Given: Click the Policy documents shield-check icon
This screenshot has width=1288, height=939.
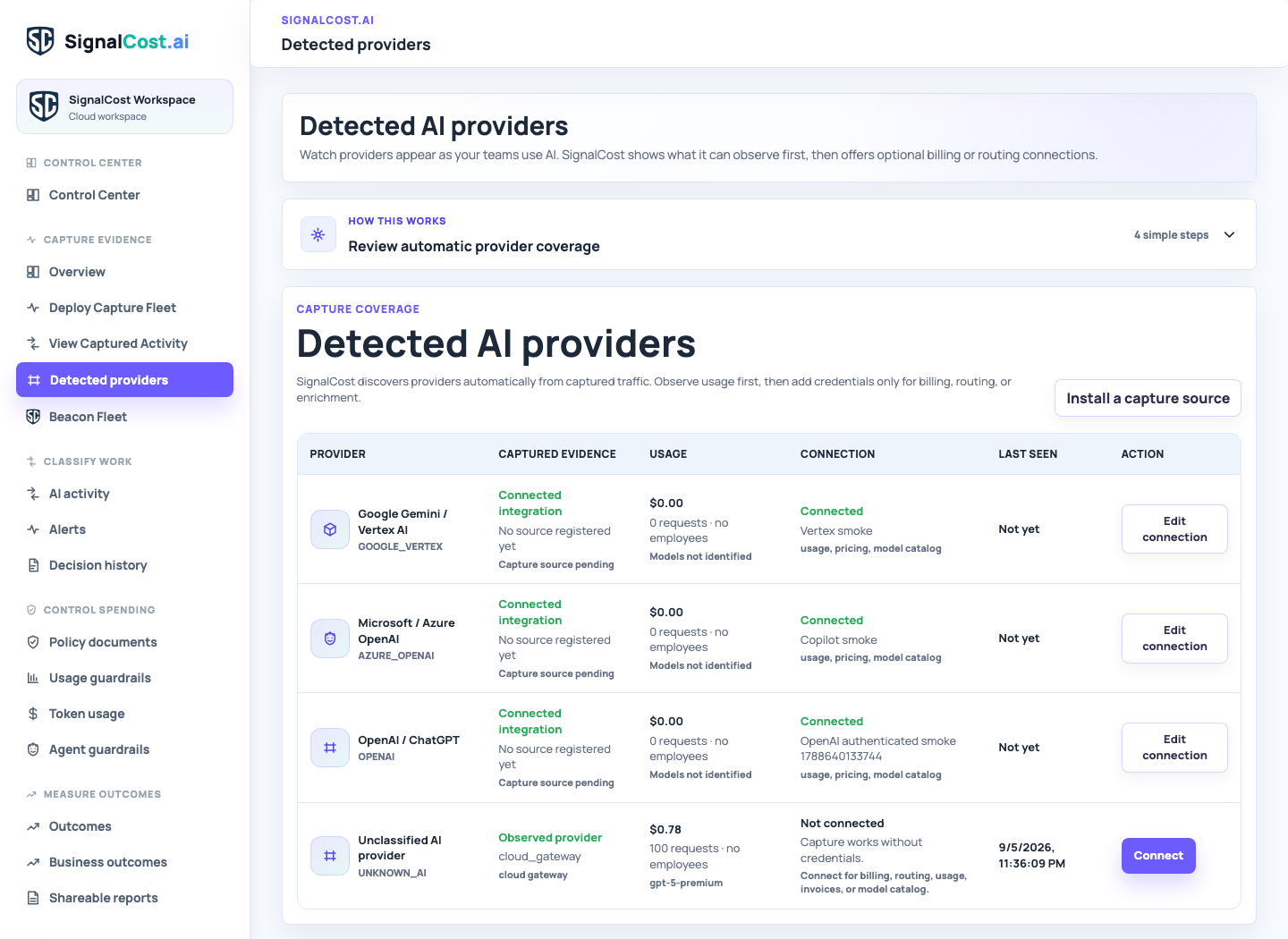Looking at the screenshot, I should [x=33, y=642].
